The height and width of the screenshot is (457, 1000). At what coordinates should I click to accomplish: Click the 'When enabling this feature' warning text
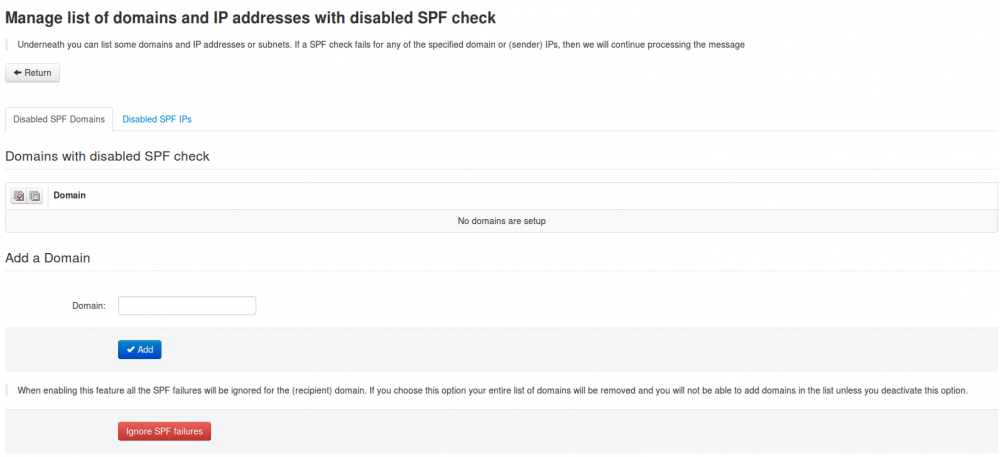pyautogui.click(x=492, y=390)
